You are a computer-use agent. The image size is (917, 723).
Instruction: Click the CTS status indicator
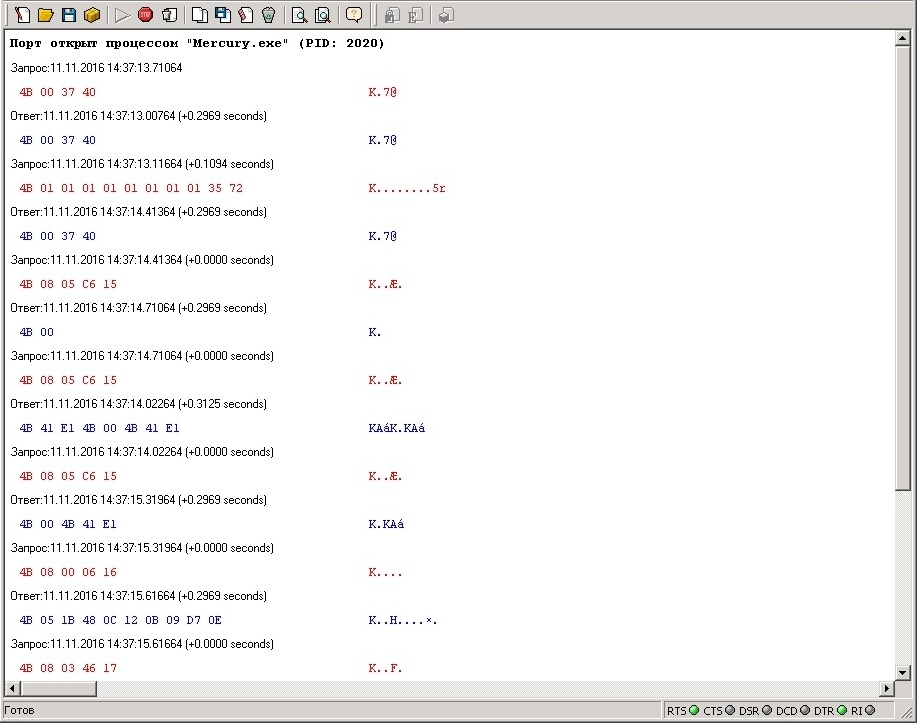click(730, 710)
